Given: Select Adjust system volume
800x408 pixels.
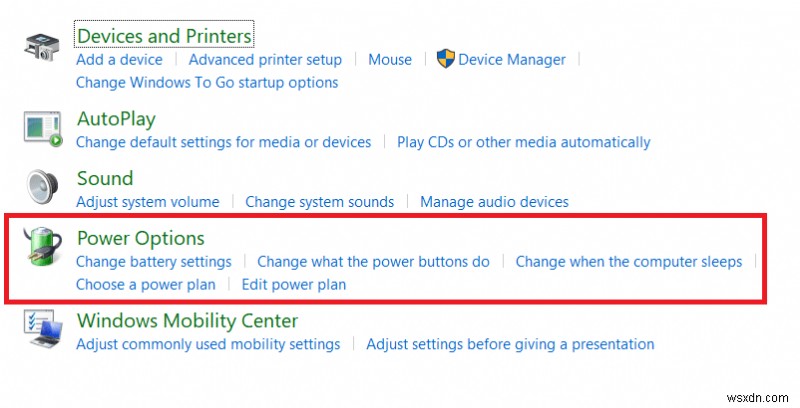Looking at the screenshot, I should (148, 202).
